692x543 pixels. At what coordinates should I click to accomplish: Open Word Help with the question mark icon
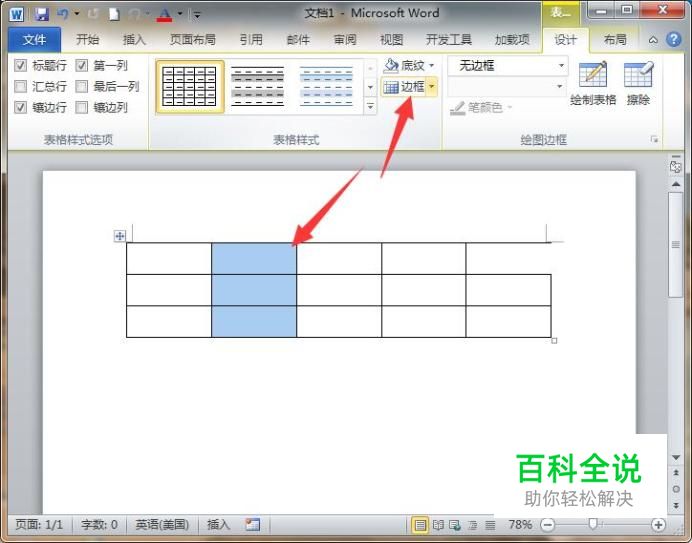click(673, 40)
